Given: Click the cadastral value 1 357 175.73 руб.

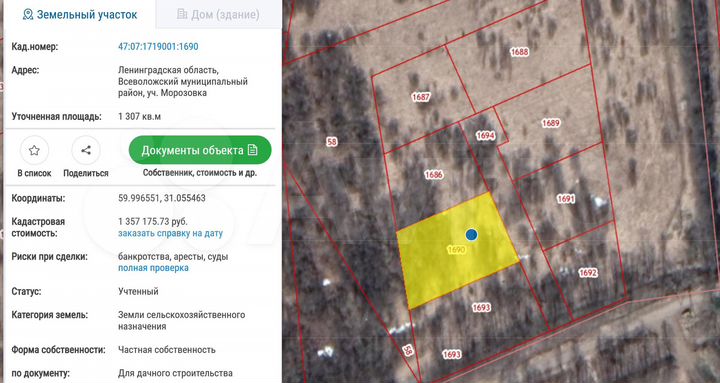Looking at the screenshot, I should (x=153, y=222).
